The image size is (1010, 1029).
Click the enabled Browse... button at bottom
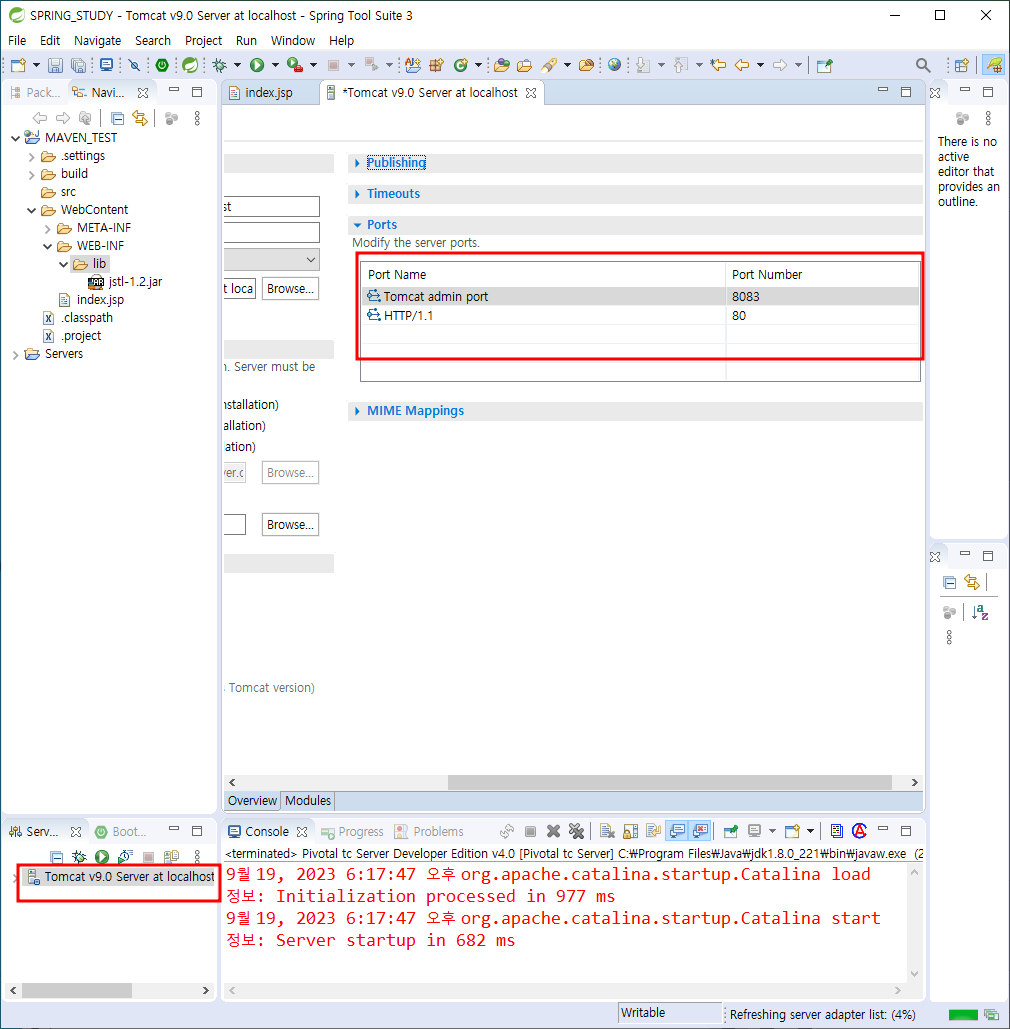290,524
